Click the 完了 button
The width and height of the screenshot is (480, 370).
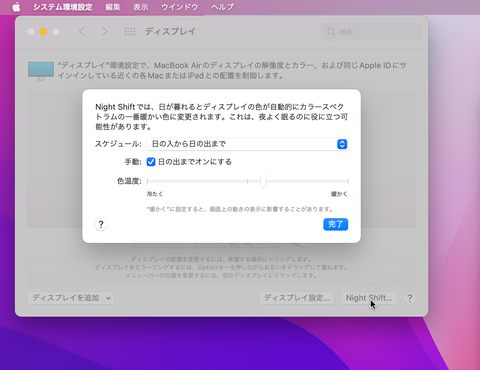(336, 224)
